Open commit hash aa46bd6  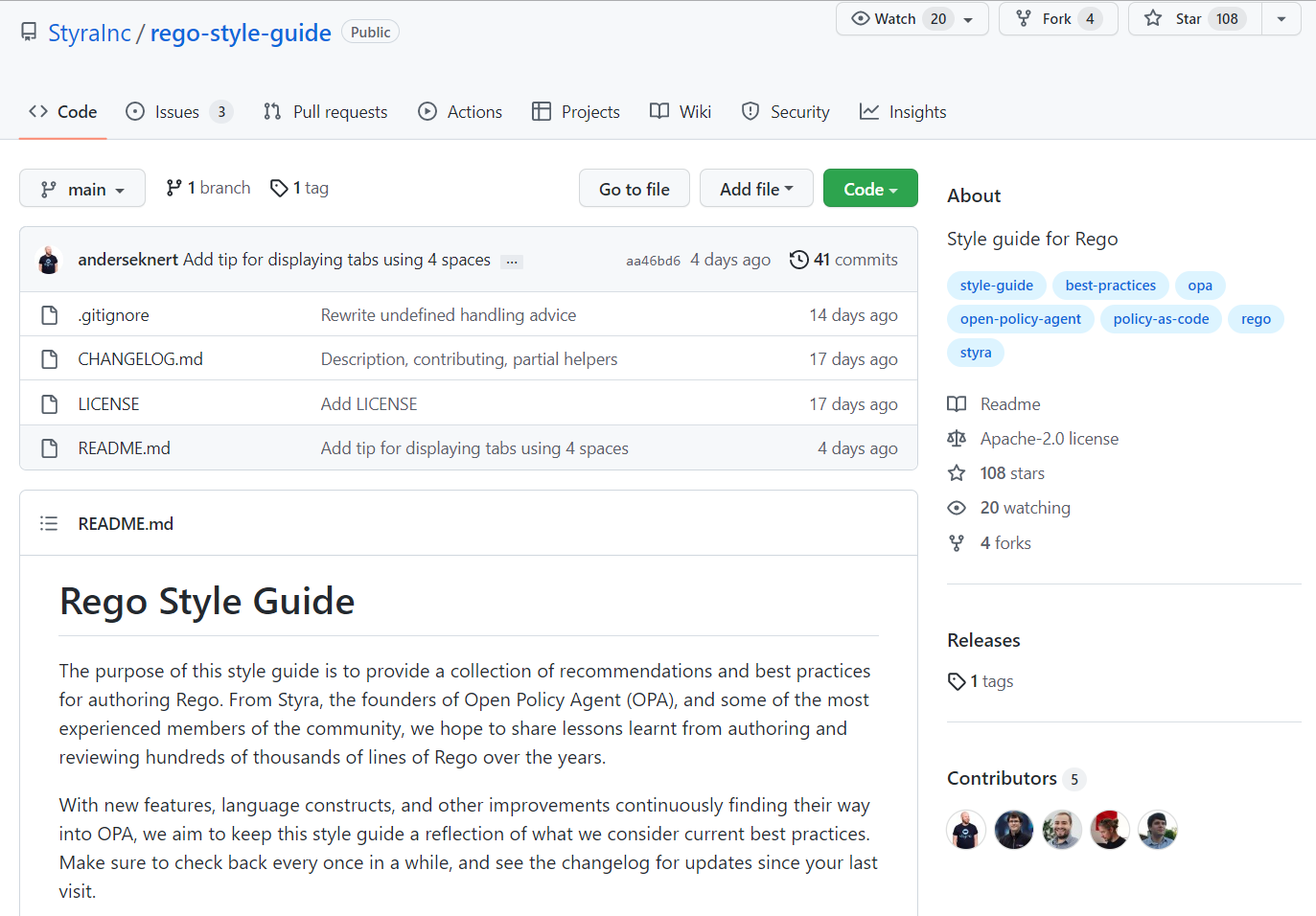pyautogui.click(x=653, y=261)
